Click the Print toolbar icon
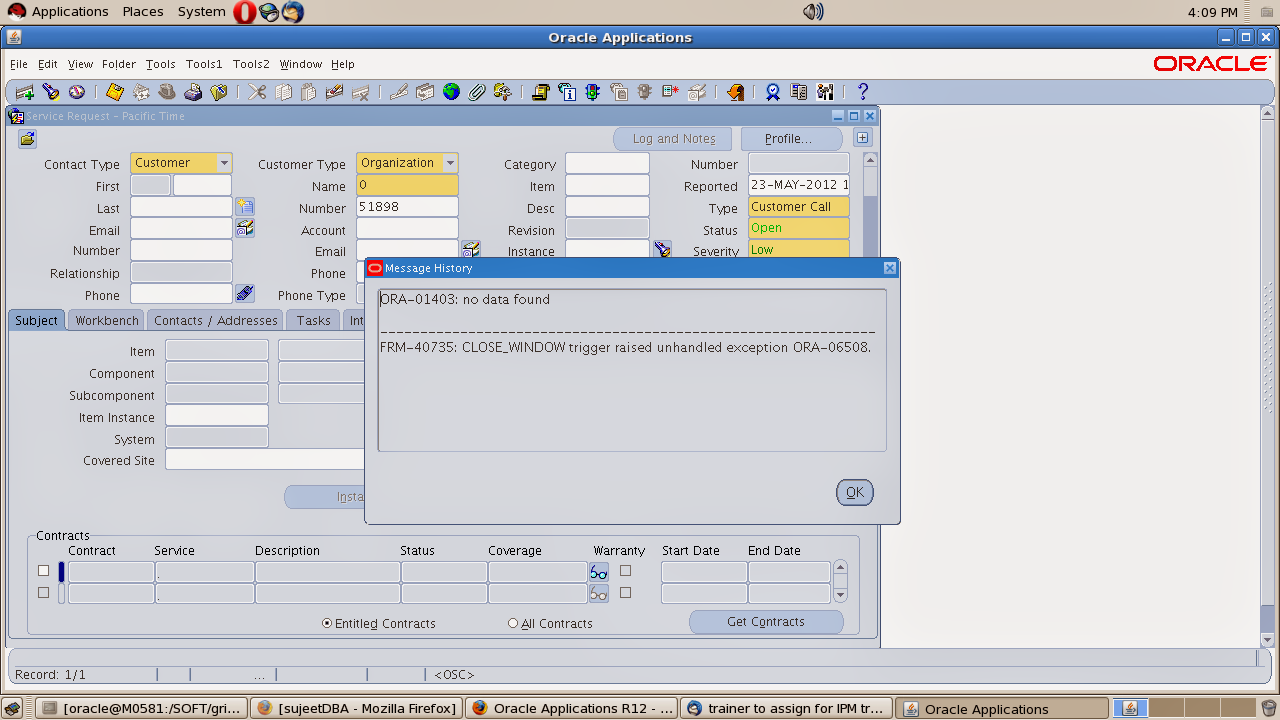This screenshot has width=1280, height=720. click(193, 92)
